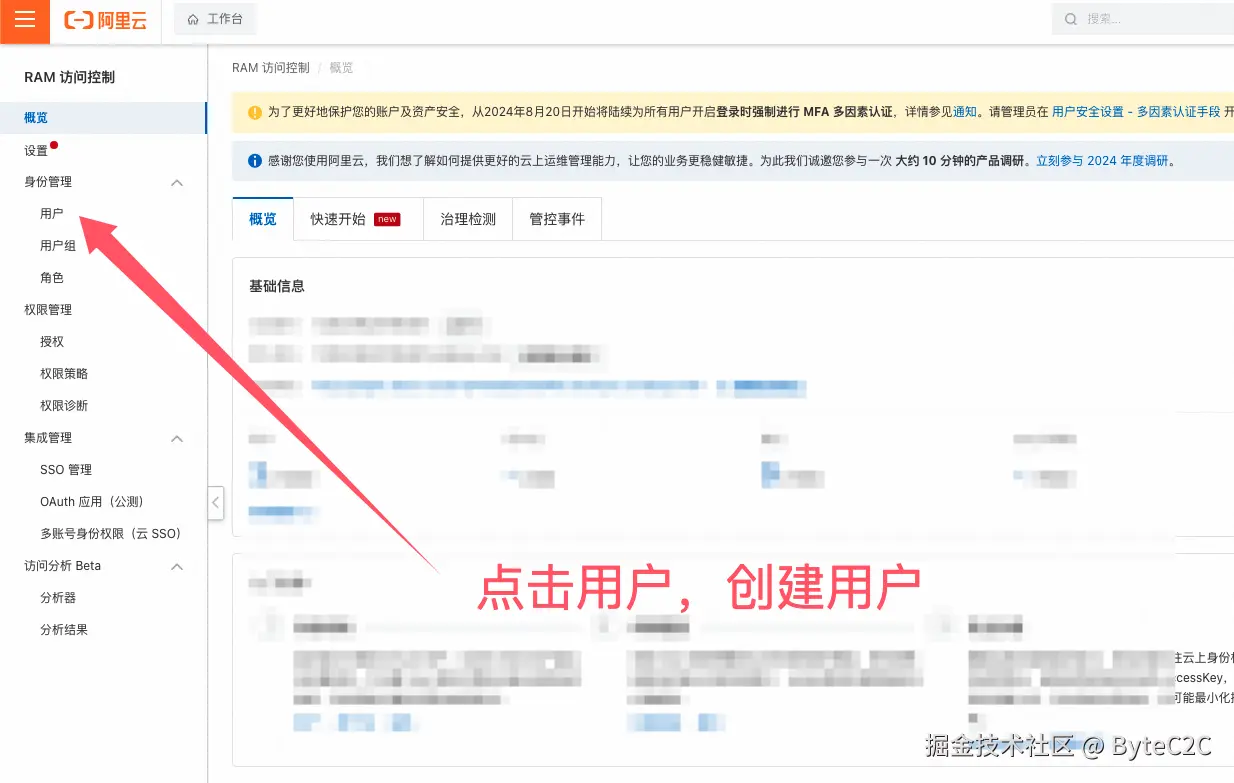The image size is (1234, 783).
Task: Open OAuth 应用（公测）item
Action: pyautogui.click(x=92, y=502)
